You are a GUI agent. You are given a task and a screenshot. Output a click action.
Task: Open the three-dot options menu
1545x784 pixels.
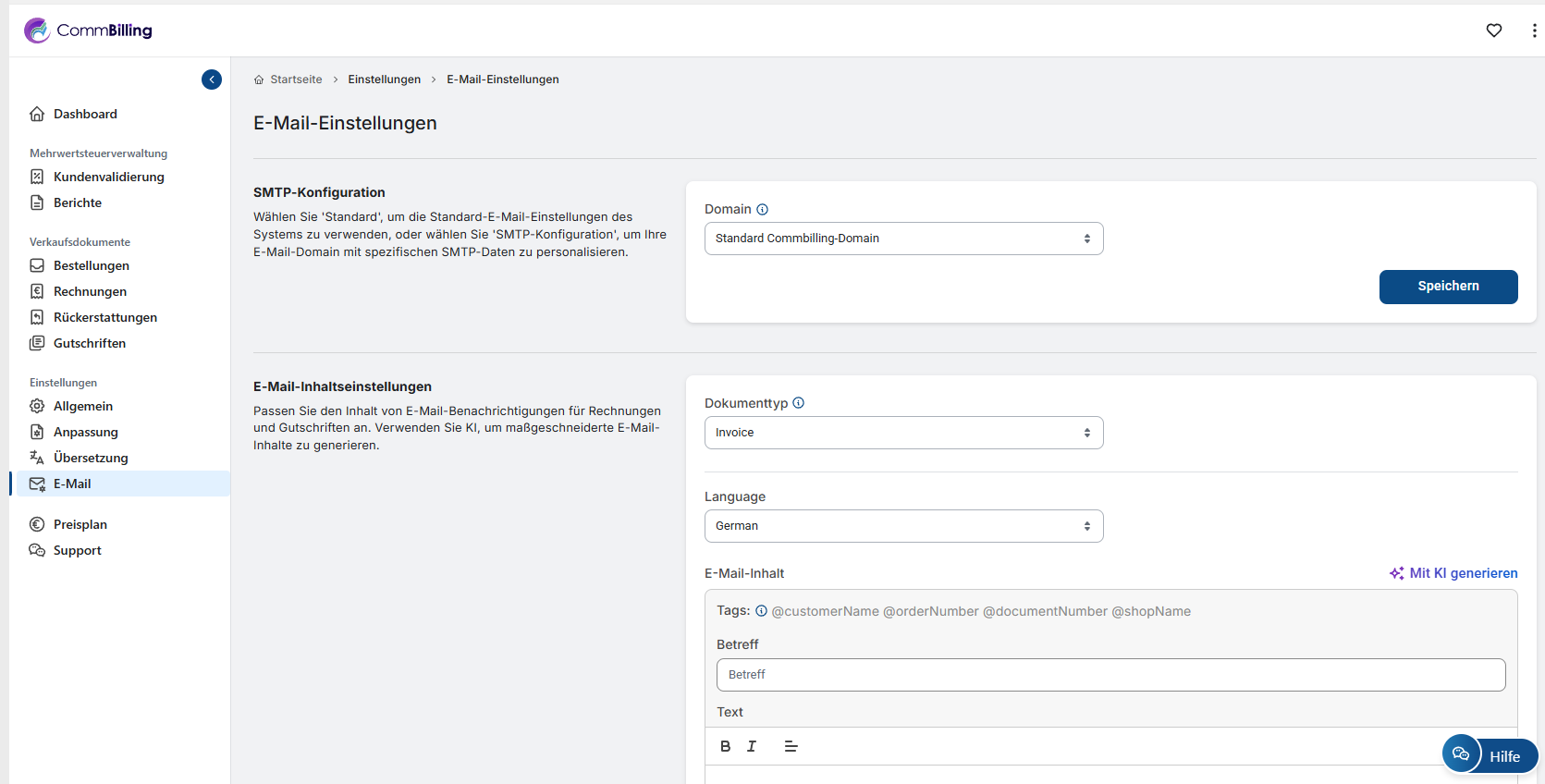click(x=1534, y=31)
